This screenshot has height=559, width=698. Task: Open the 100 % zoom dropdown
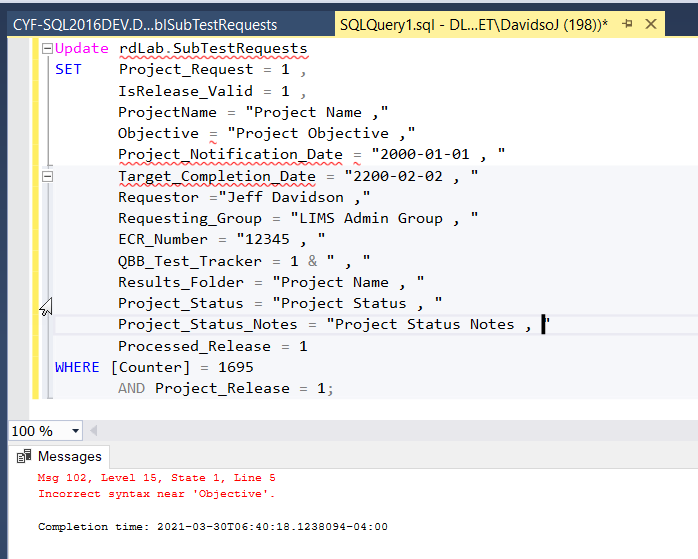click(x=74, y=431)
